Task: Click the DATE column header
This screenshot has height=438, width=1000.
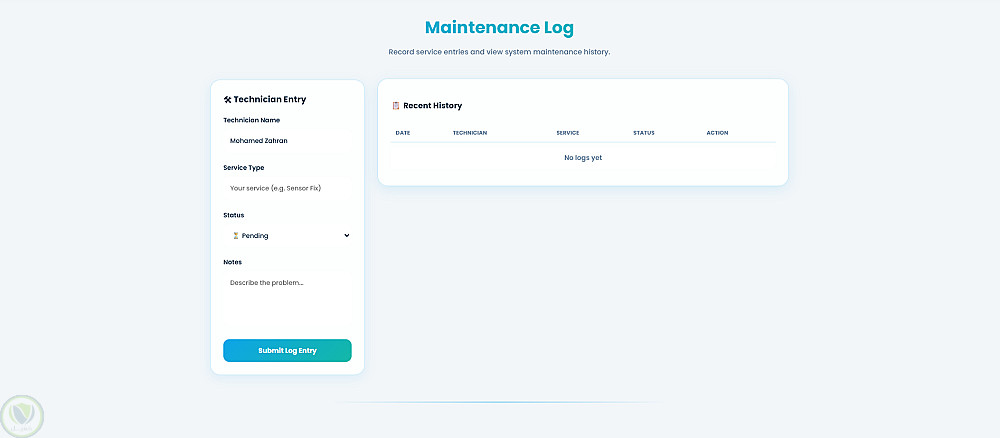Action: (x=402, y=133)
